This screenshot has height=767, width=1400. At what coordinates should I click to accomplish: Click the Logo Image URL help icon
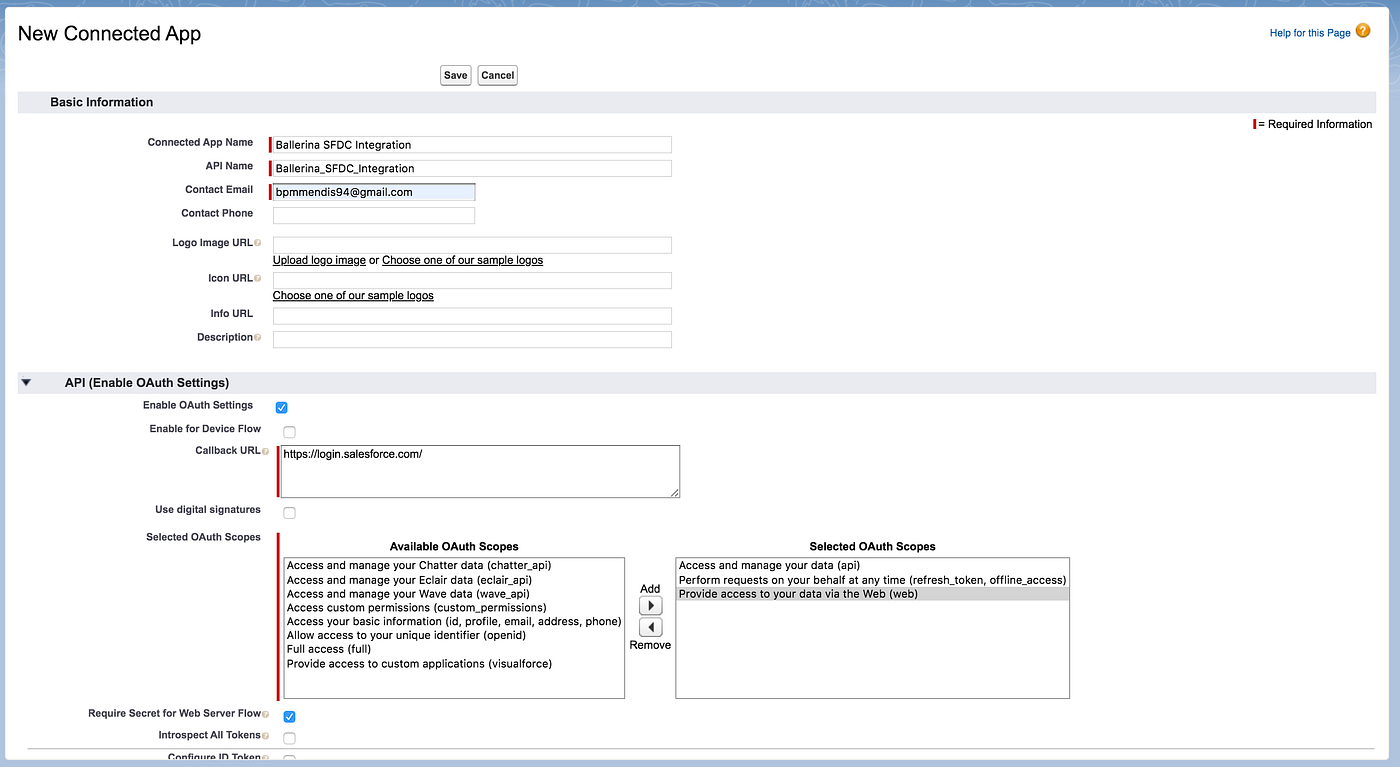click(257, 242)
